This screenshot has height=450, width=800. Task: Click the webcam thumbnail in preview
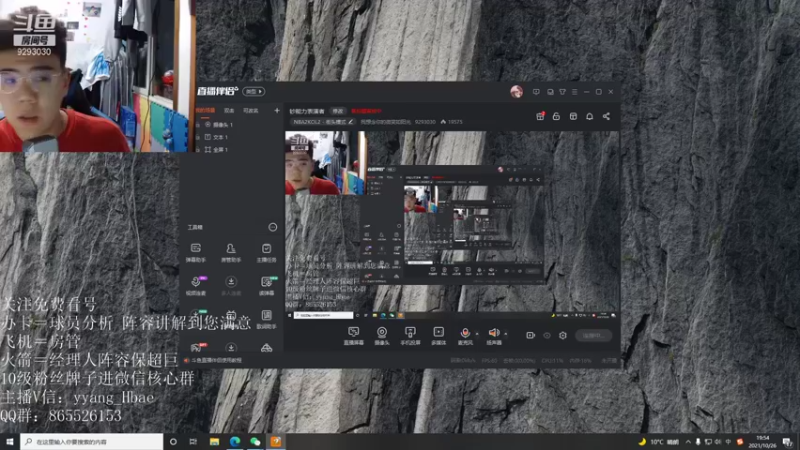tap(326, 163)
